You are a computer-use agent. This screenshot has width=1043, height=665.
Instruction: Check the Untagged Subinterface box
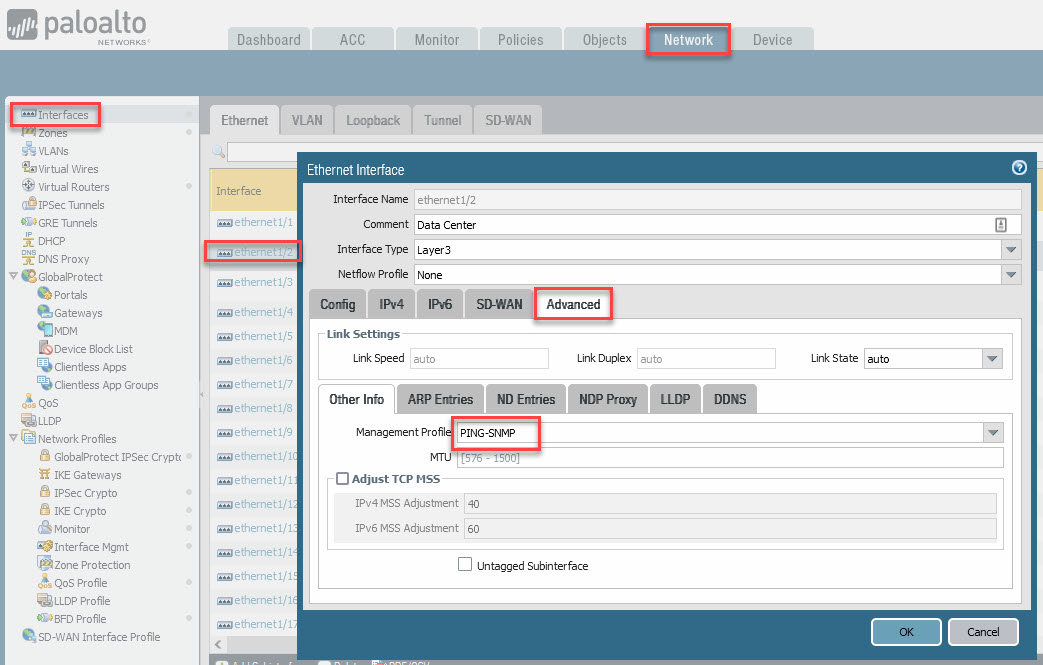click(464, 565)
